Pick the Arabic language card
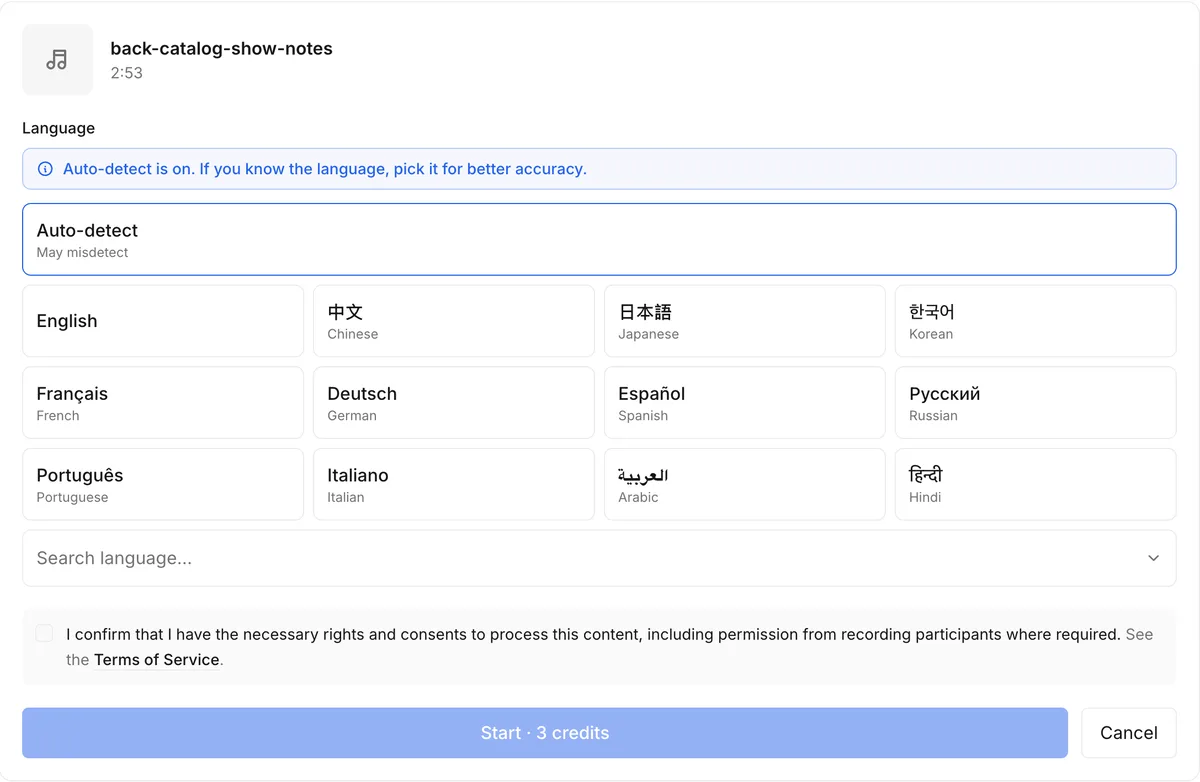 744,484
